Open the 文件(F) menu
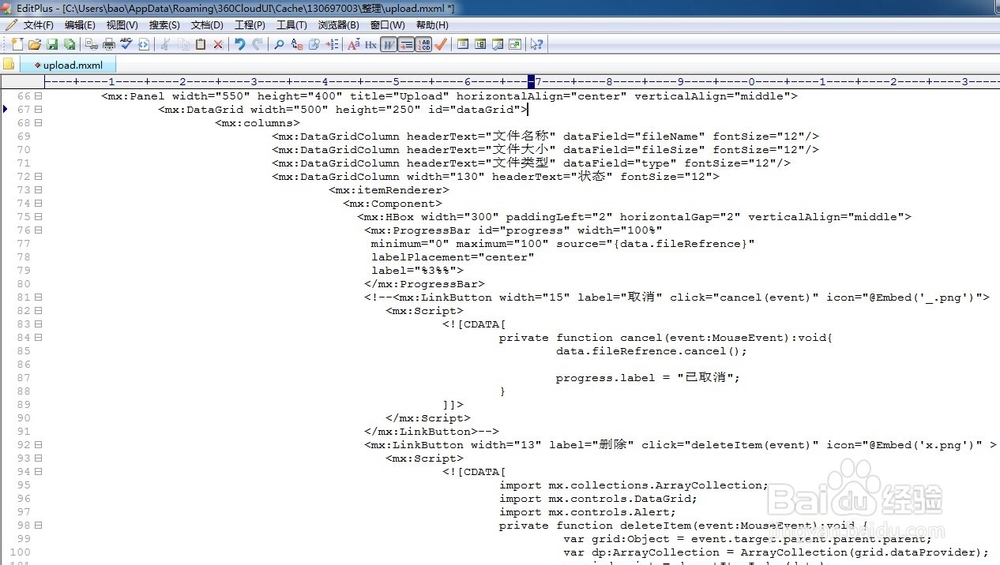1000x565 pixels. click(x=38, y=25)
